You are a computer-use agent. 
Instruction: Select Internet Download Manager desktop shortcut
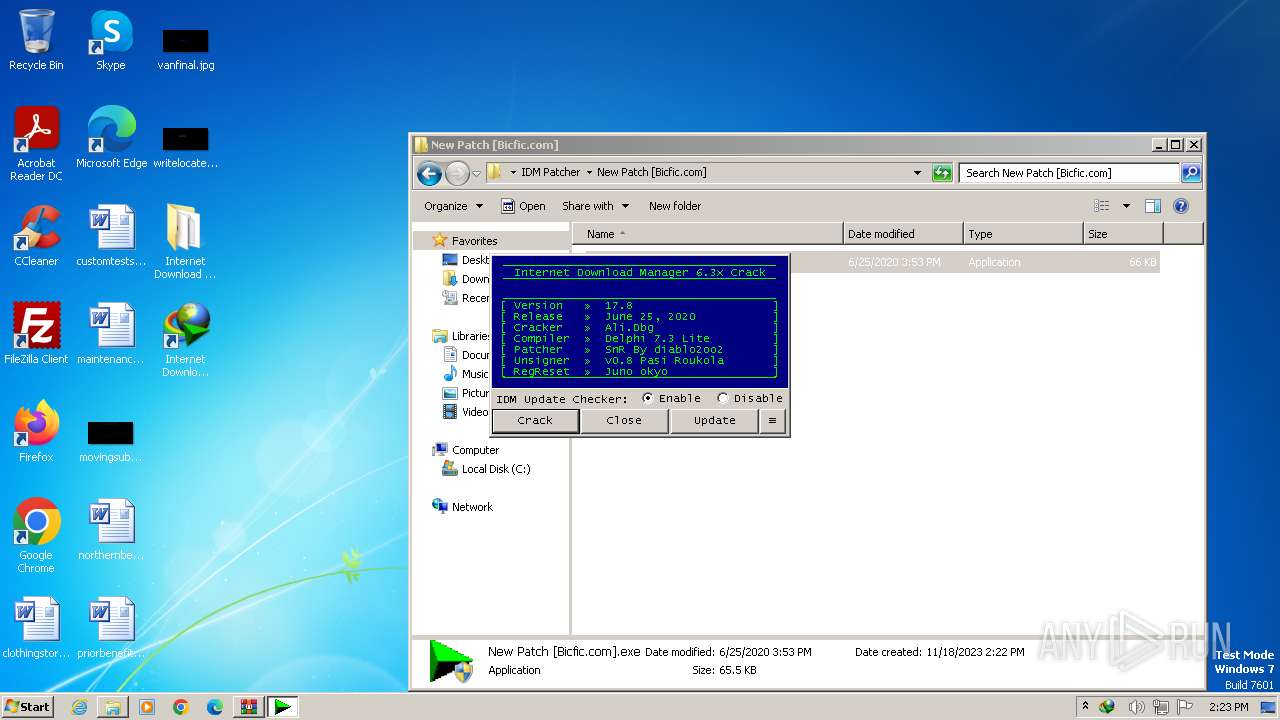tap(185, 341)
